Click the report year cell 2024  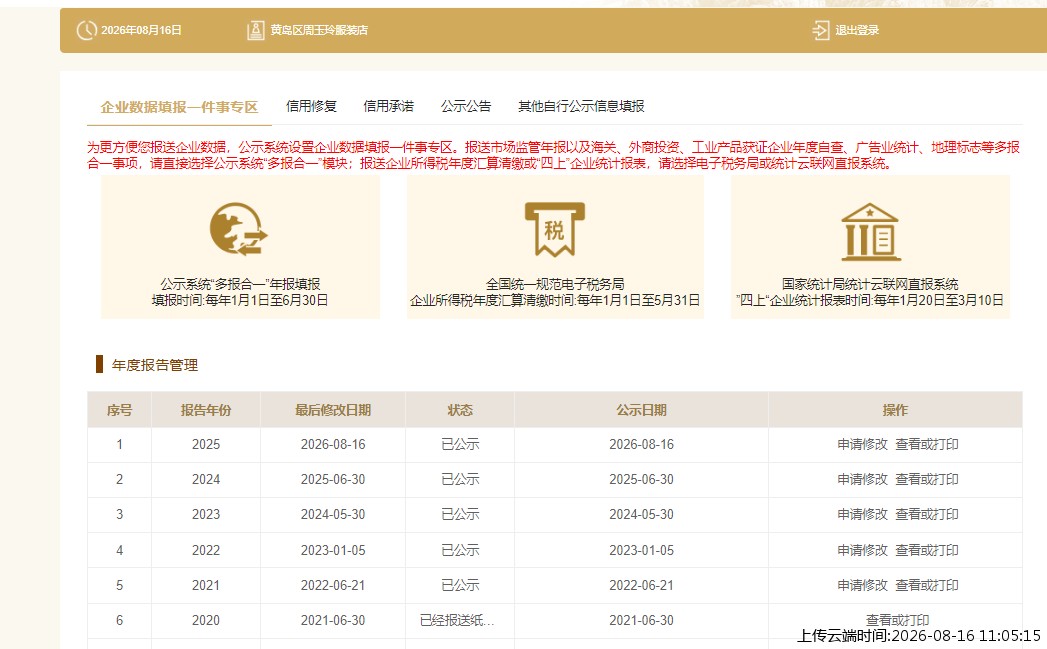point(206,479)
